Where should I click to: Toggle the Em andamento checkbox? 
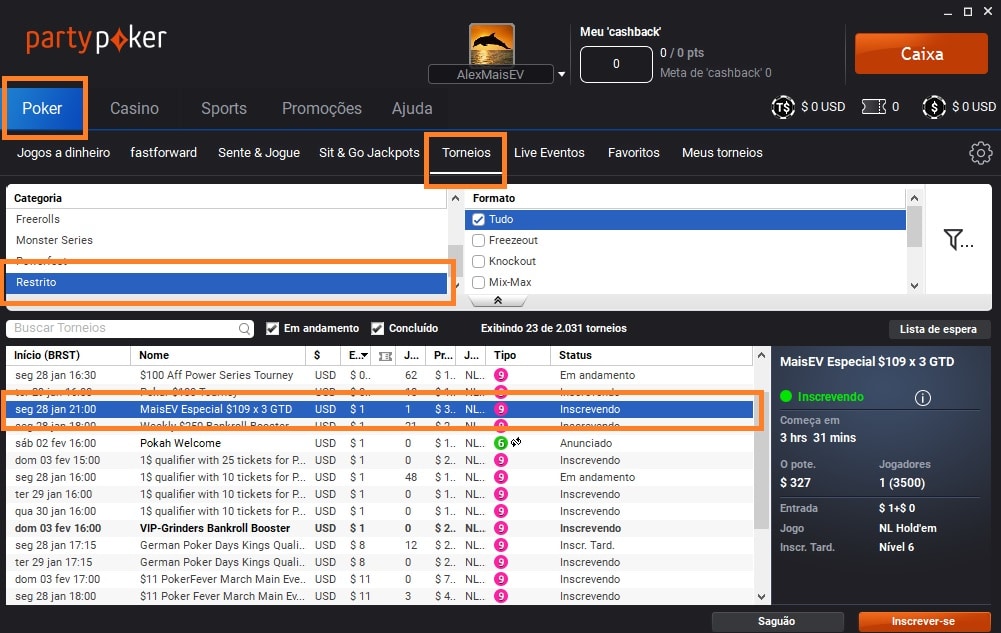(x=273, y=329)
